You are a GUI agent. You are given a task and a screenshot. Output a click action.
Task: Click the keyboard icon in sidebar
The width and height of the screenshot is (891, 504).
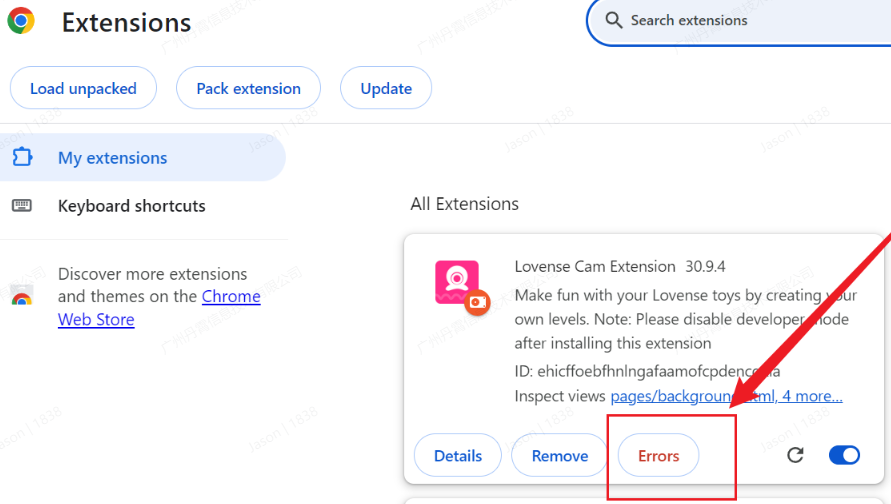click(22, 205)
